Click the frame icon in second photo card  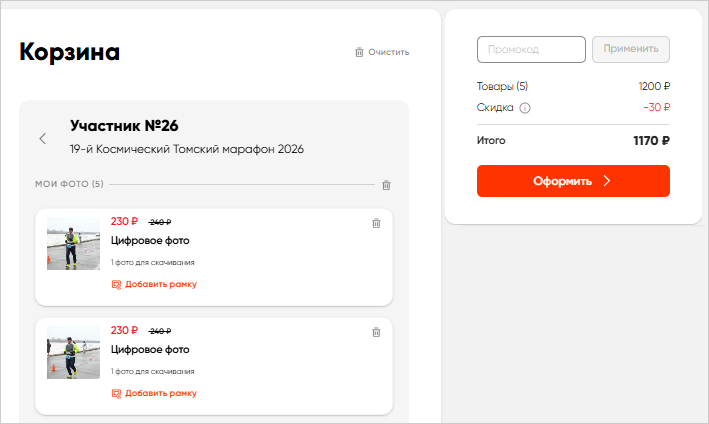point(116,393)
